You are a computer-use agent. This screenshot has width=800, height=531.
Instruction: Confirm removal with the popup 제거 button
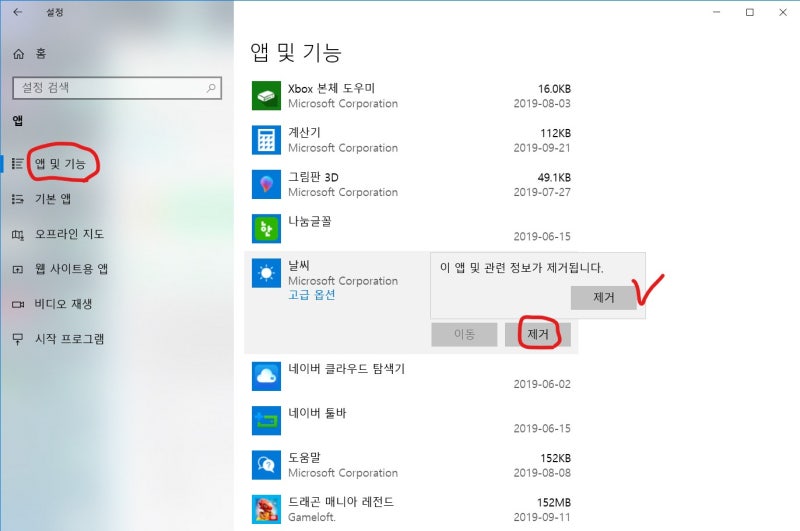[x=604, y=297]
